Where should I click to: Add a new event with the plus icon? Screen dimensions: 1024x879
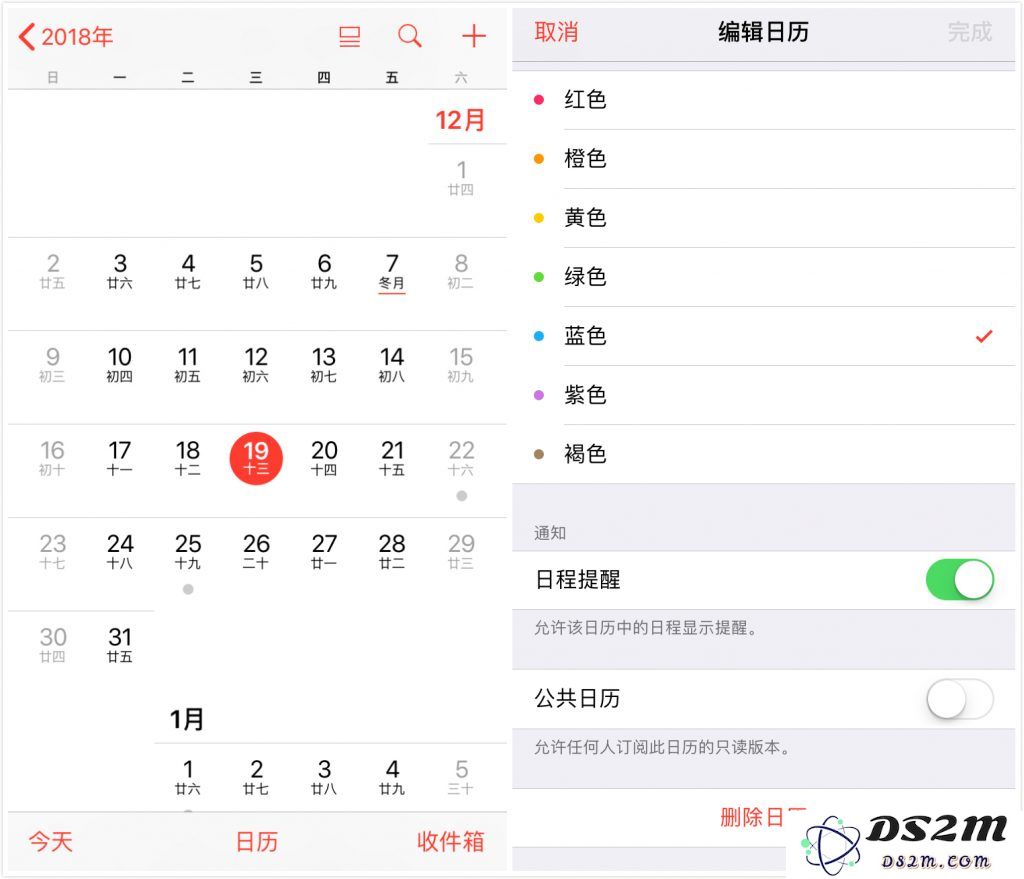pos(473,36)
